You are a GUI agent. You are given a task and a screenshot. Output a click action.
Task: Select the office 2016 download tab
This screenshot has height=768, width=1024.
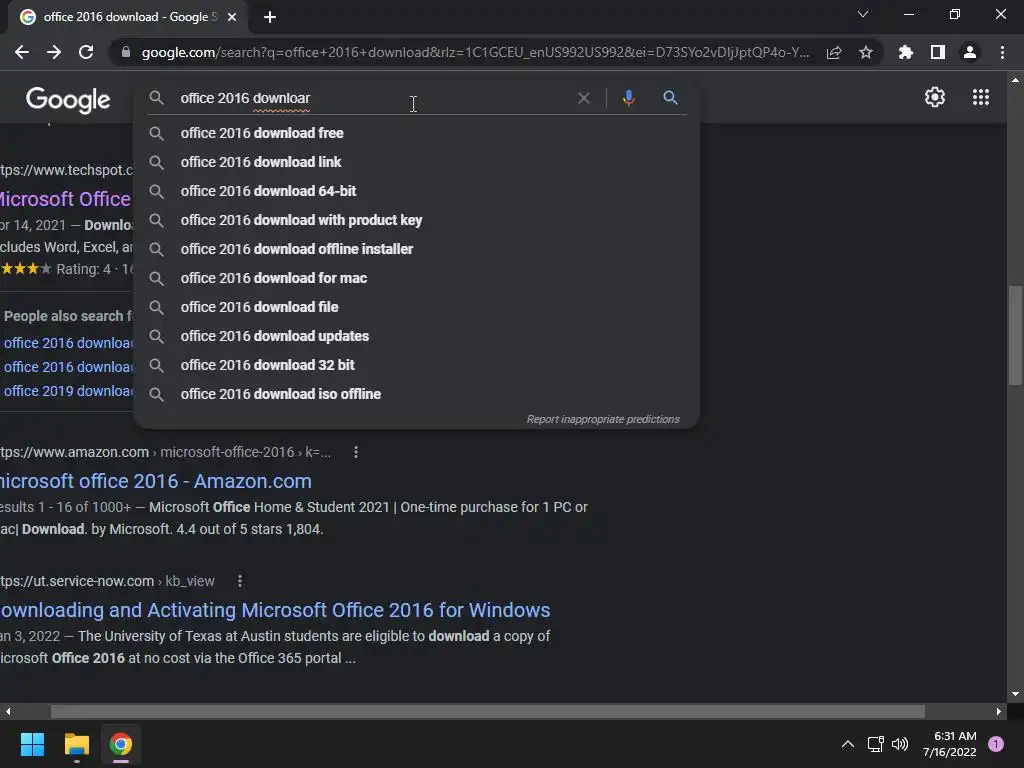click(128, 17)
